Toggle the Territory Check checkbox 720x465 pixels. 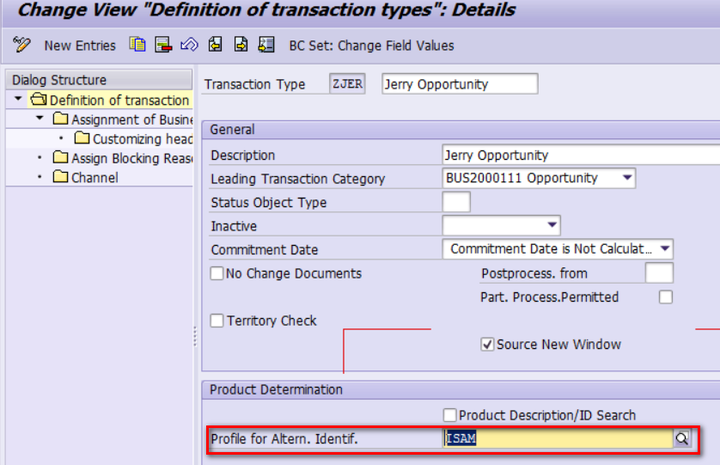pyautogui.click(x=217, y=320)
